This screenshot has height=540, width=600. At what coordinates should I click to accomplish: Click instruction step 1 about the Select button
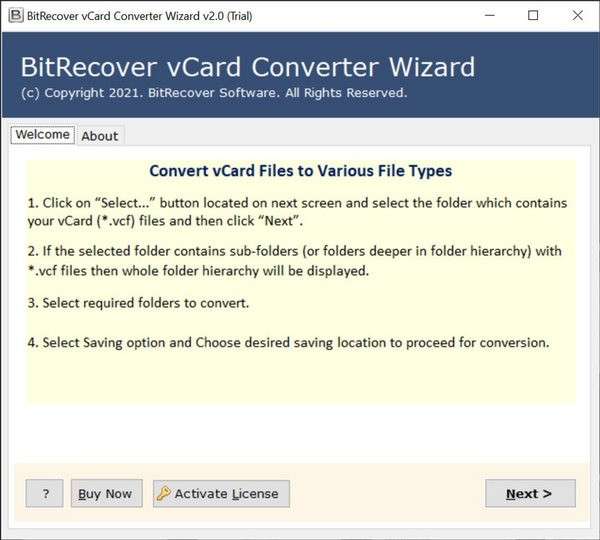(x=297, y=211)
